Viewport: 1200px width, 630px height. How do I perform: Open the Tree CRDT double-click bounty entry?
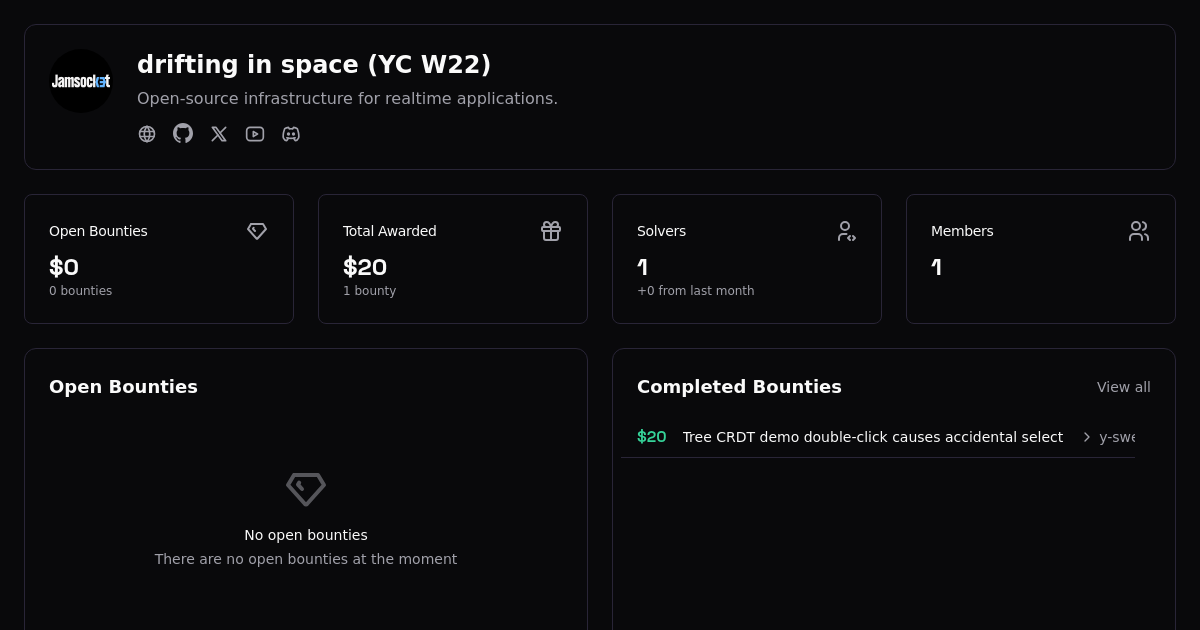tap(873, 437)
